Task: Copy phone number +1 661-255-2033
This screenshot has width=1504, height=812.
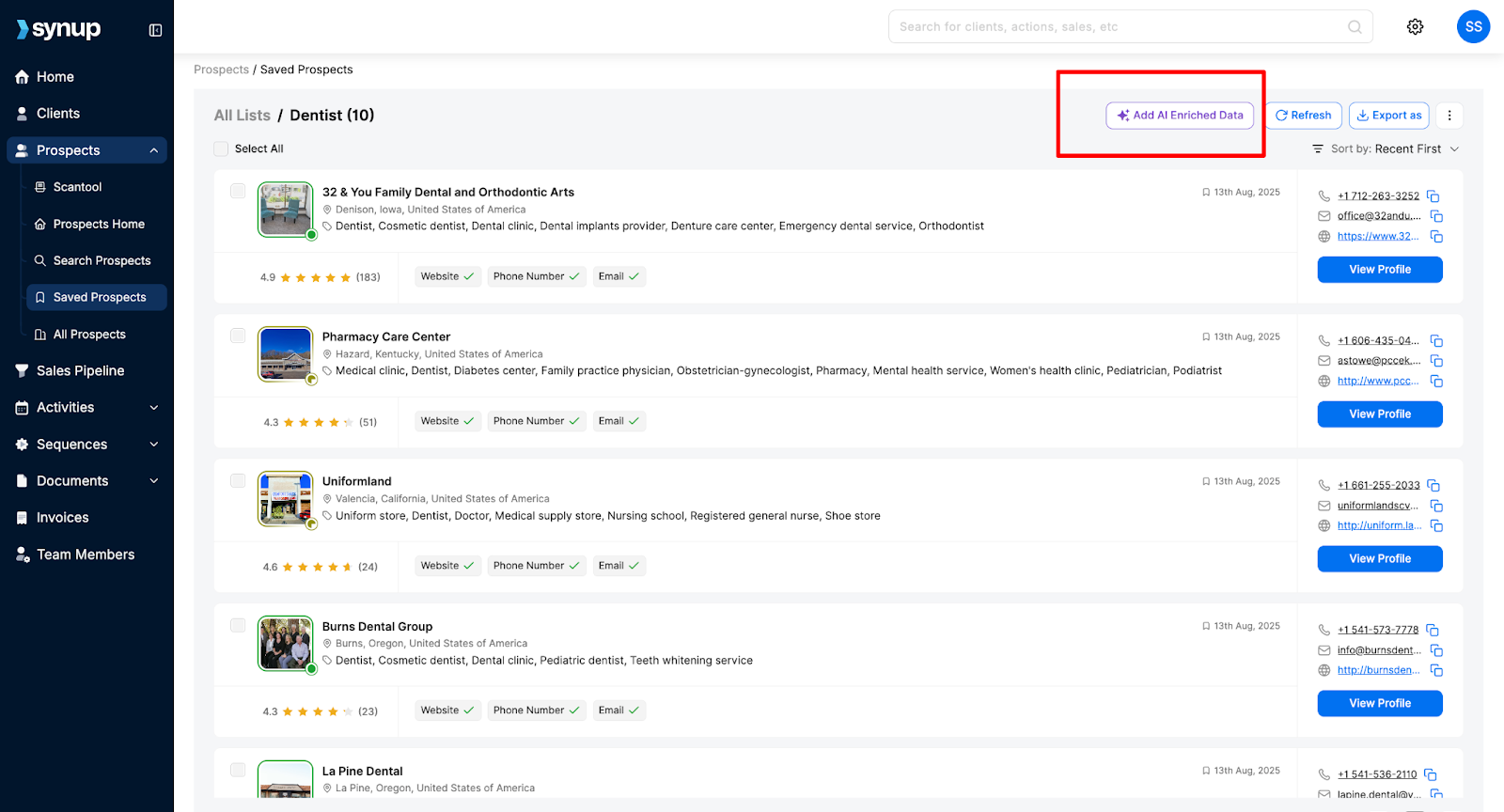Action: (x=1433, y=486)
